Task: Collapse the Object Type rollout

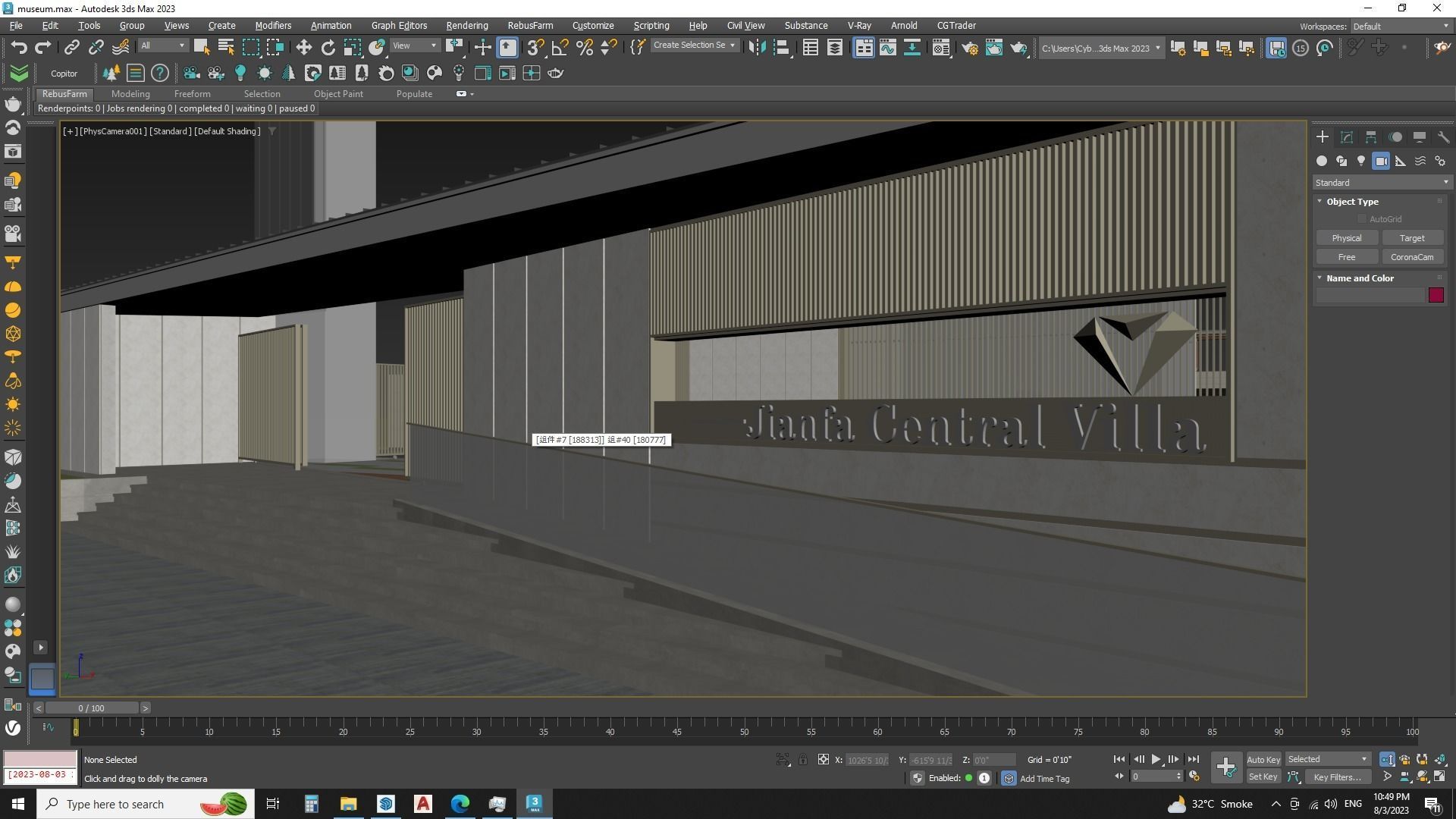Action: [x=1351, y=202]
